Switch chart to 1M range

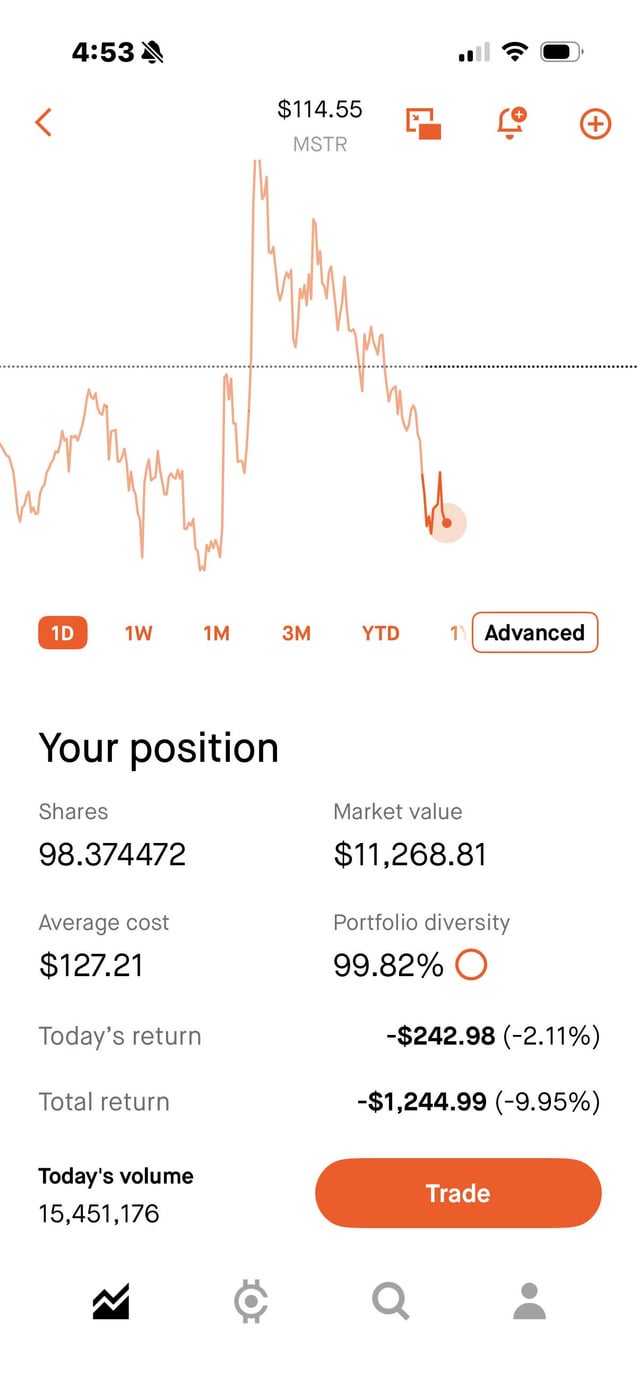click(x=216, y=633)
